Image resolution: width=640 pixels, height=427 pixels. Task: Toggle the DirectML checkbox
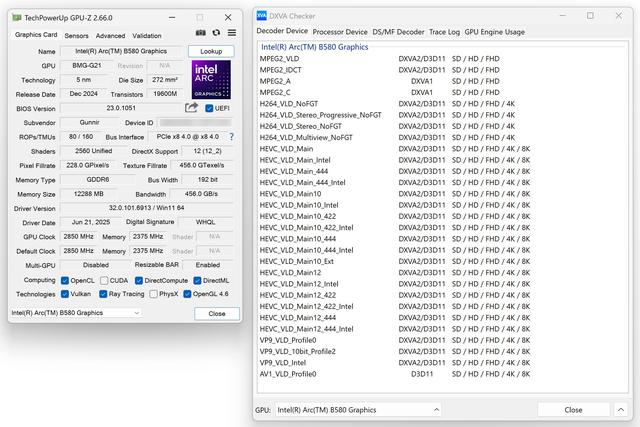(197, 280)
